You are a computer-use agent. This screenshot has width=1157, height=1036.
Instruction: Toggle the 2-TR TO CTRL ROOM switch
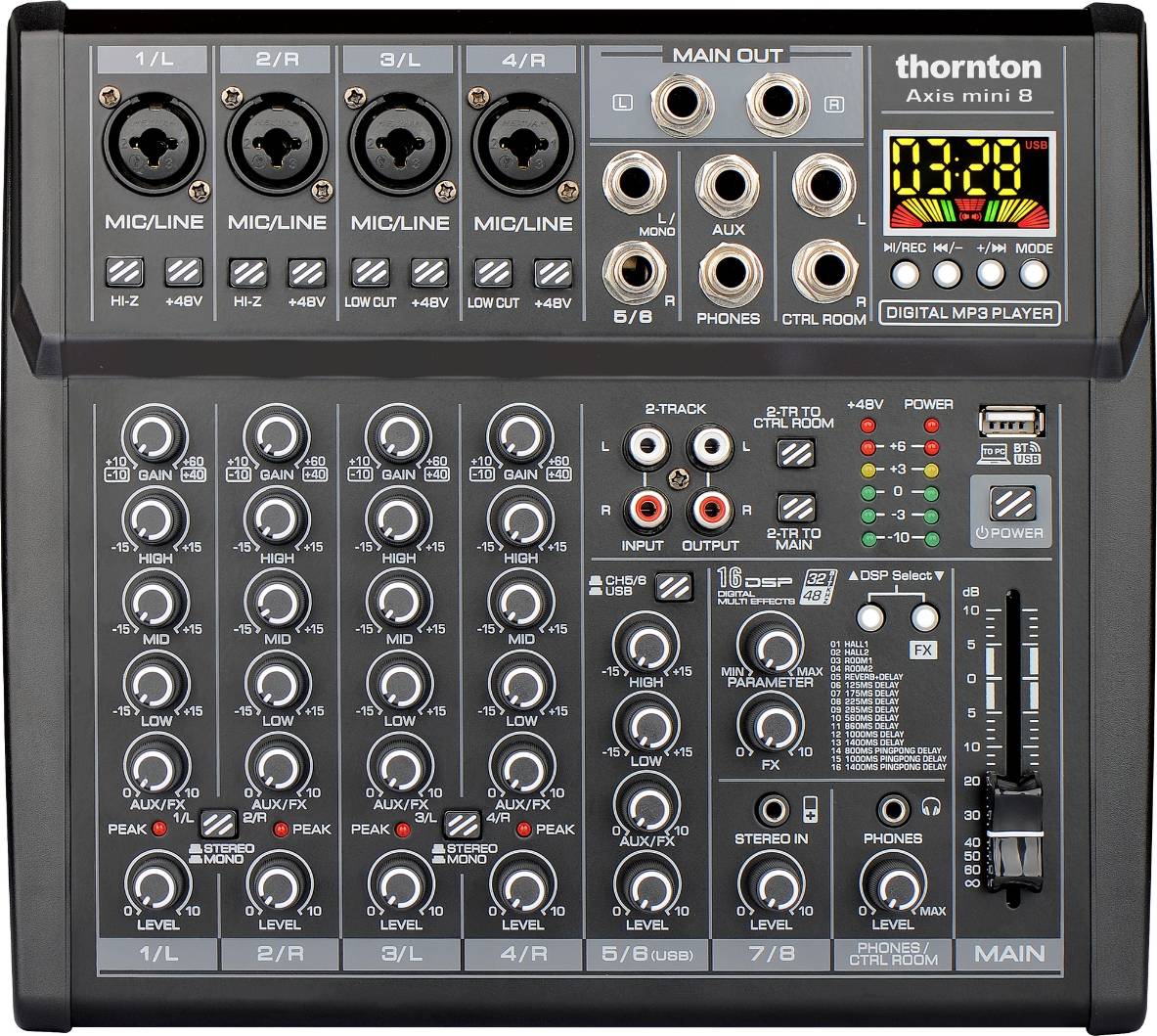coord(796,453)
